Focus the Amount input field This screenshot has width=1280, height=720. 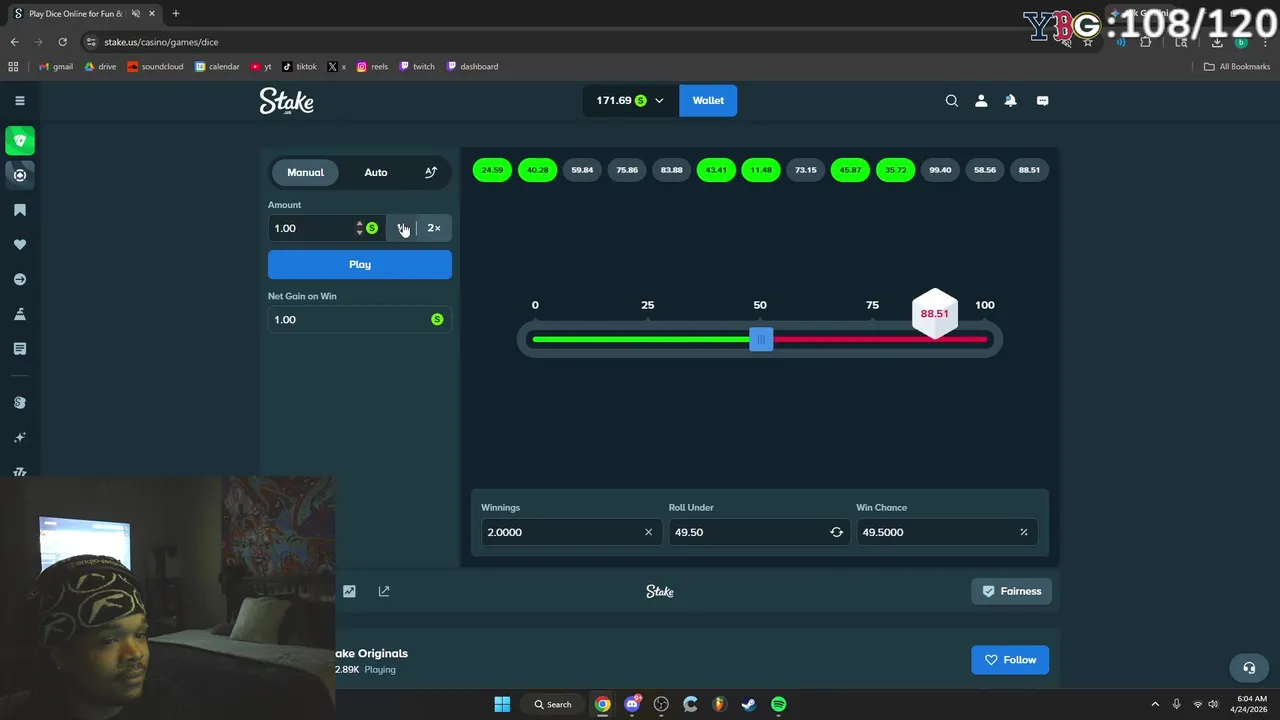[x=311, y=228]
